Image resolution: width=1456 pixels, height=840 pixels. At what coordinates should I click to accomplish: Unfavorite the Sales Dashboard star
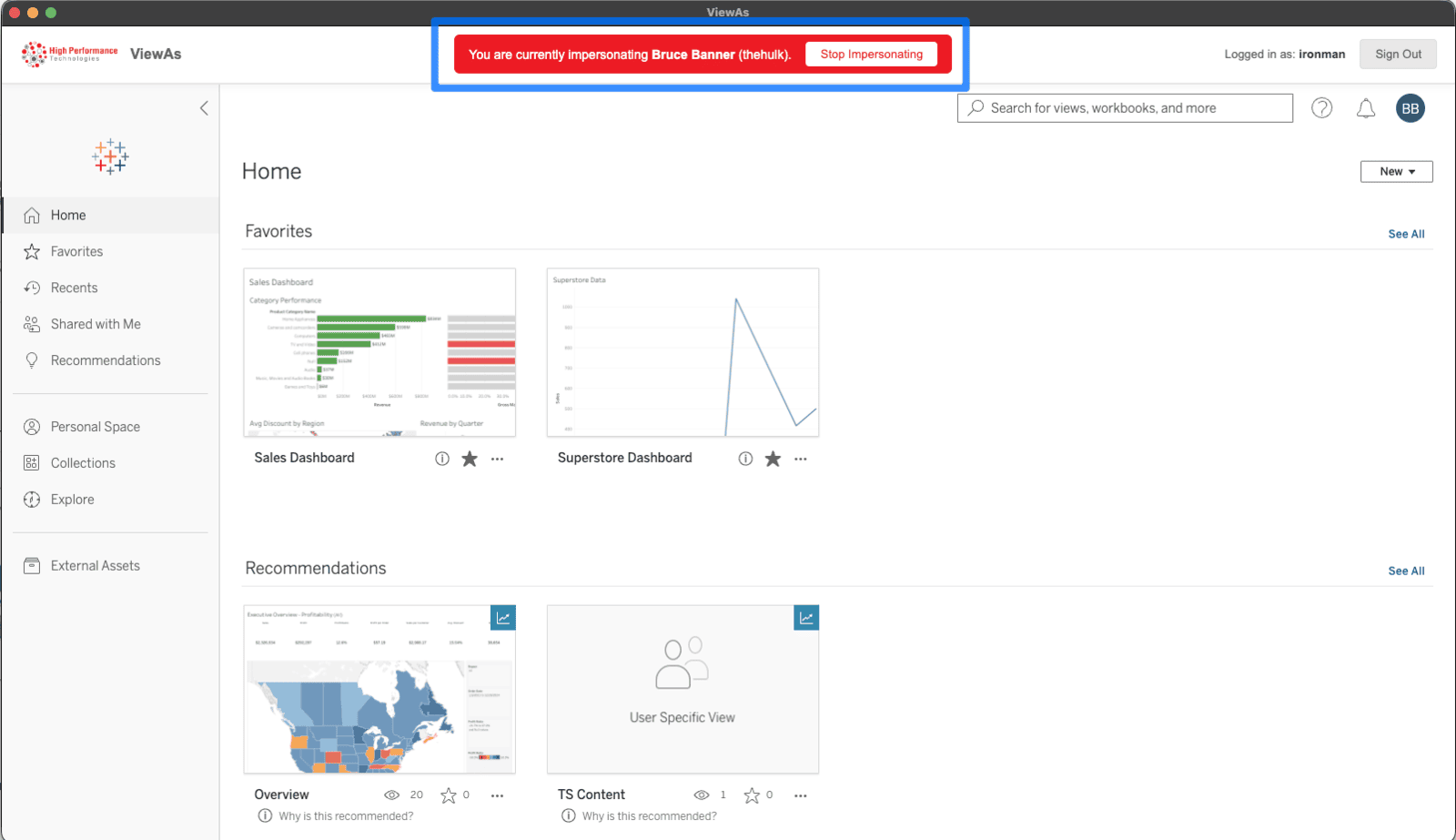coord(470,459)
